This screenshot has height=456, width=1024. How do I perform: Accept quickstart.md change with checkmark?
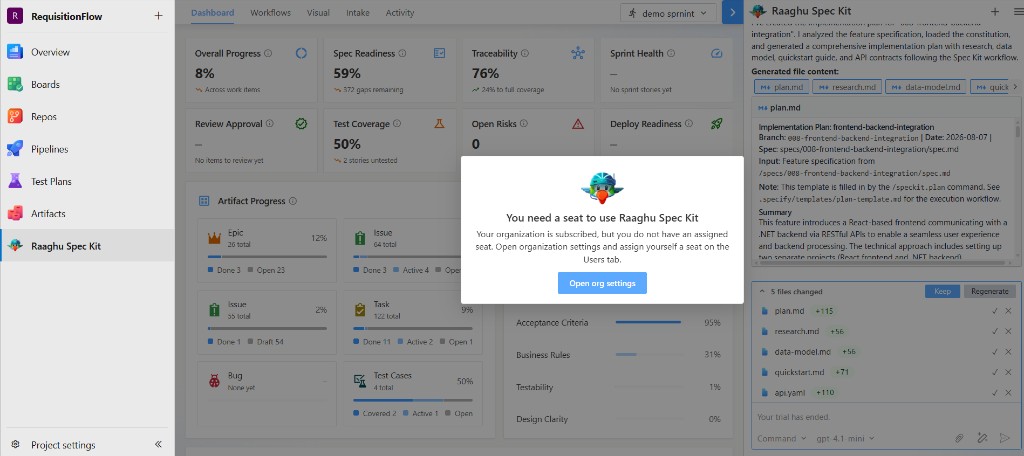(x=995, y=372)
